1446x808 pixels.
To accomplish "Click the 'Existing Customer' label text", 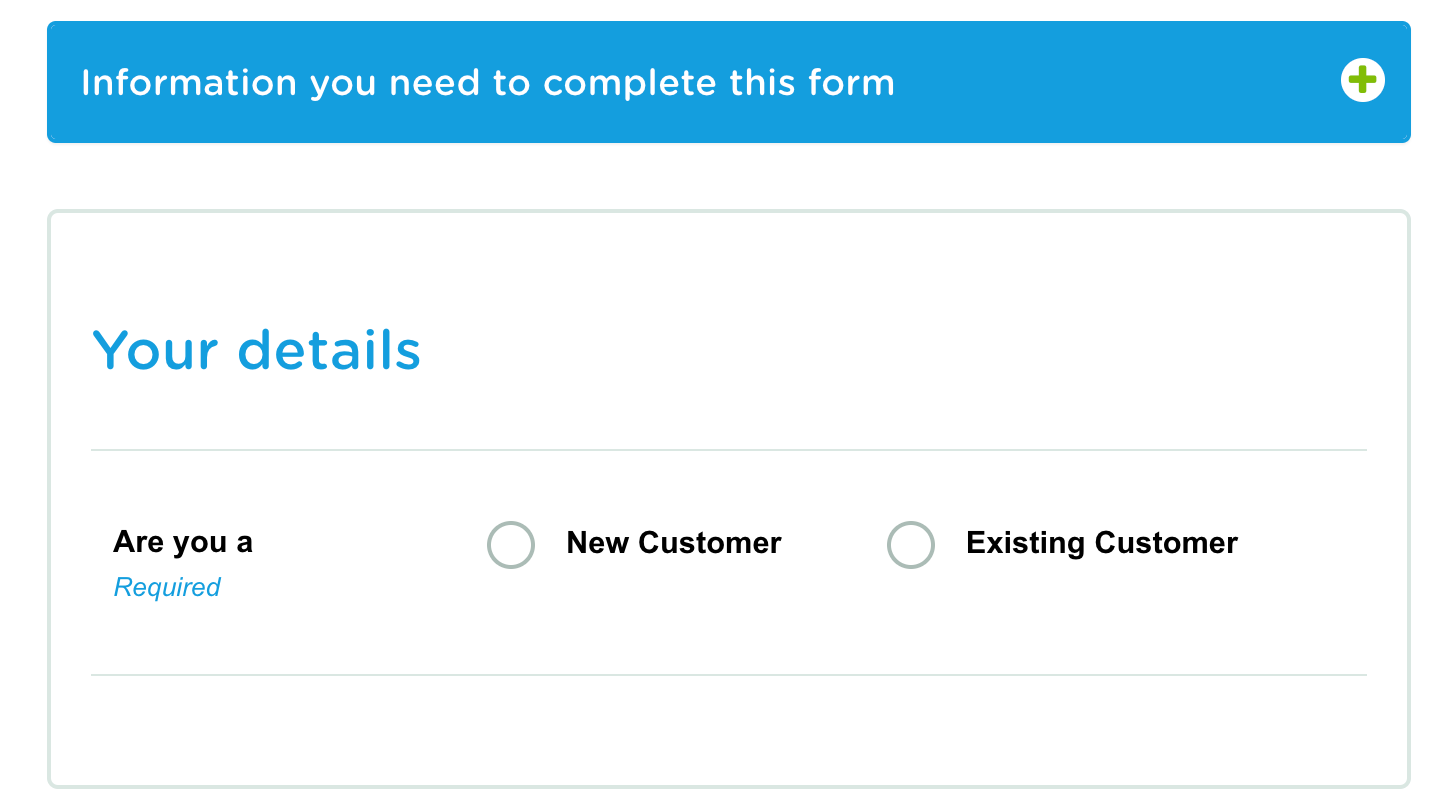I will [1102, 543].
